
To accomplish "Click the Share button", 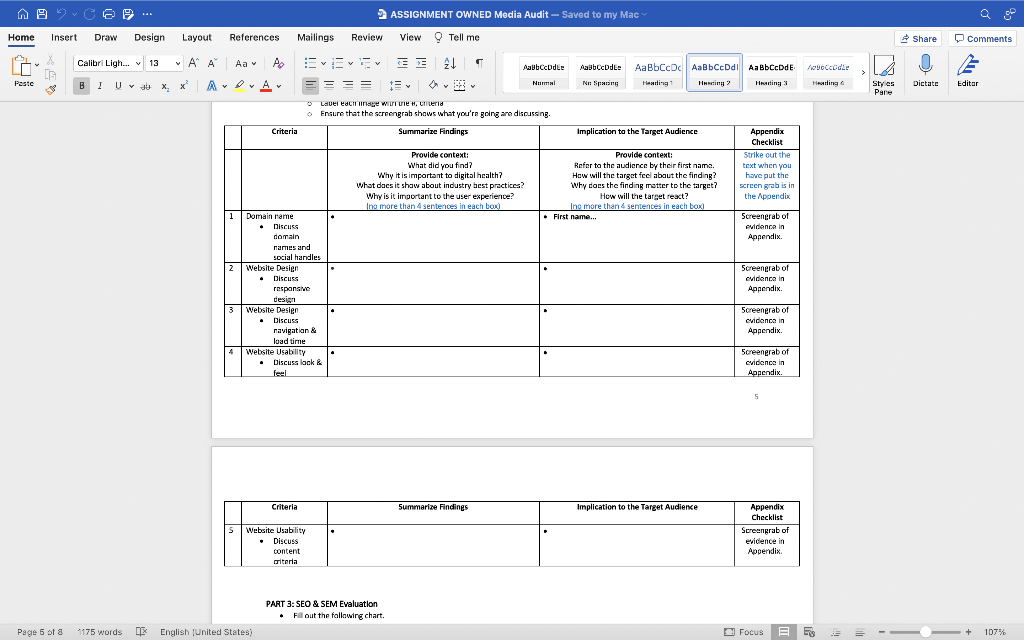I will tap(917, 37).
